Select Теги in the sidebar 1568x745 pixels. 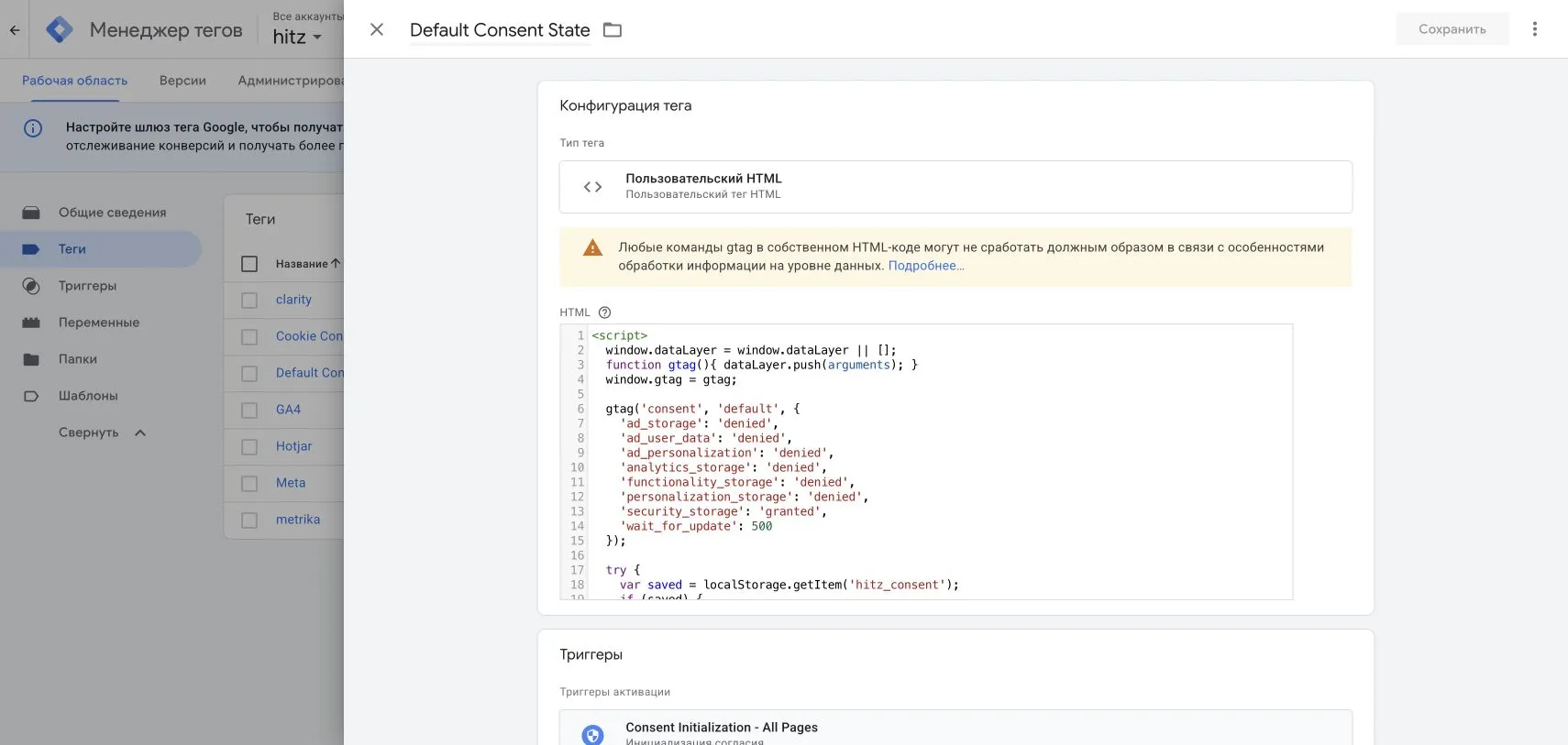coord(101,249)
